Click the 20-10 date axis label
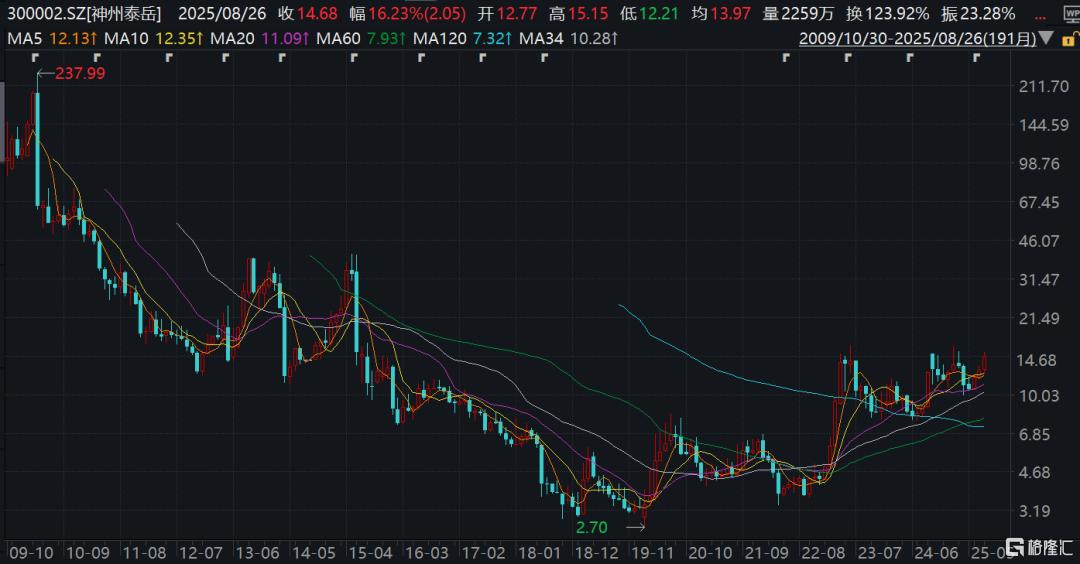Image resolution: width=1080 pixels, height=564 pixels. [709, 552]
